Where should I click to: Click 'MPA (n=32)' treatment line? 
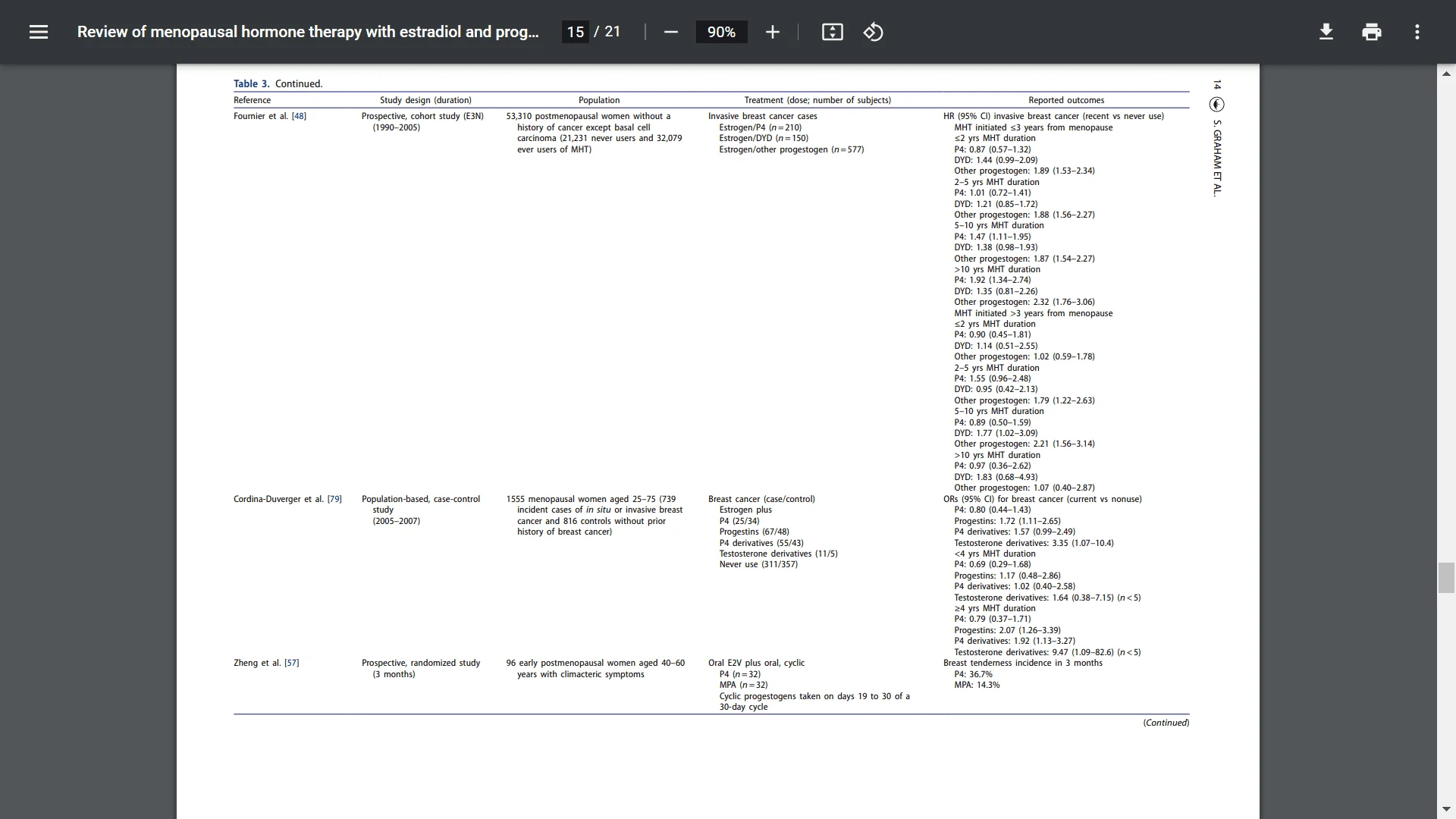click(743, 685)
